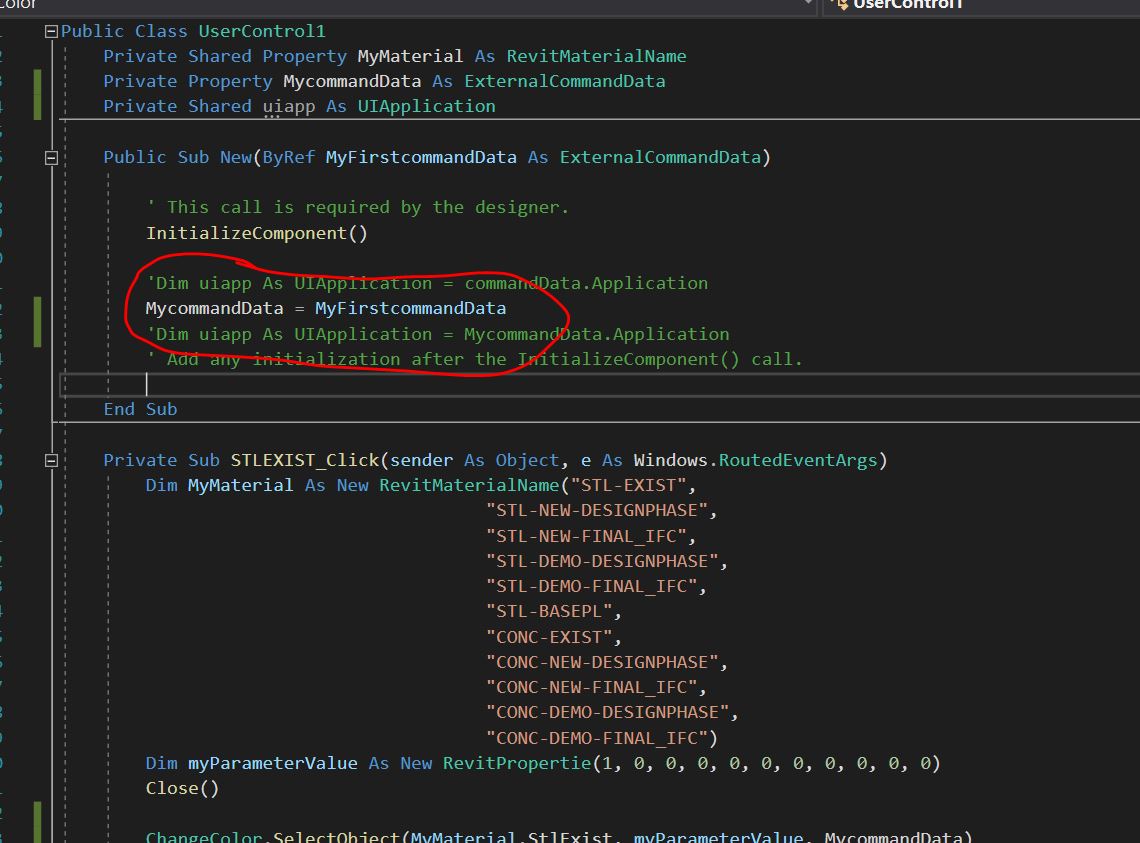
Task: Click the RevitMaterialName type name
Action: point(596,56)
